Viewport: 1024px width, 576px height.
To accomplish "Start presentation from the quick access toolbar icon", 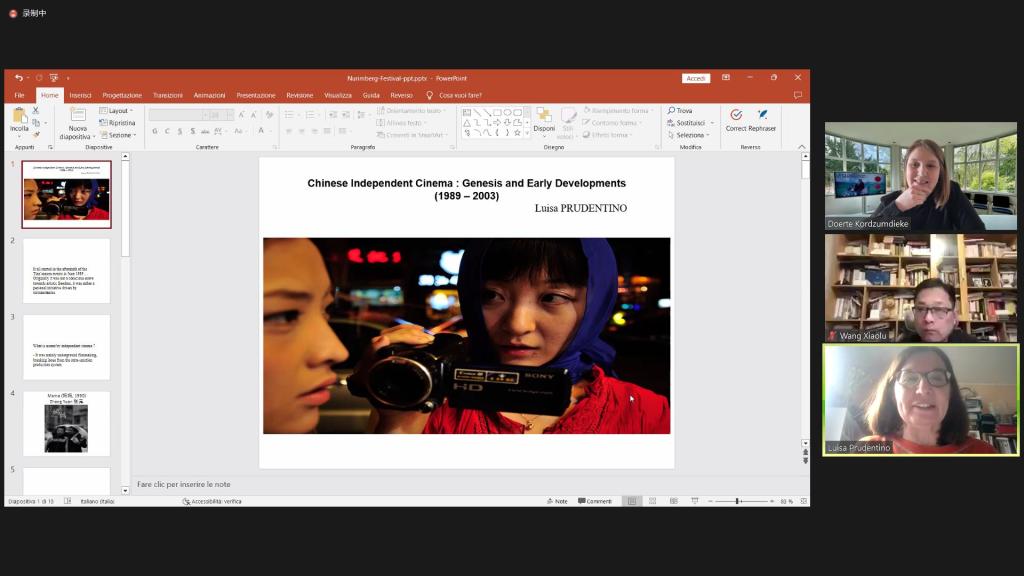I will (x=54, y=78).
